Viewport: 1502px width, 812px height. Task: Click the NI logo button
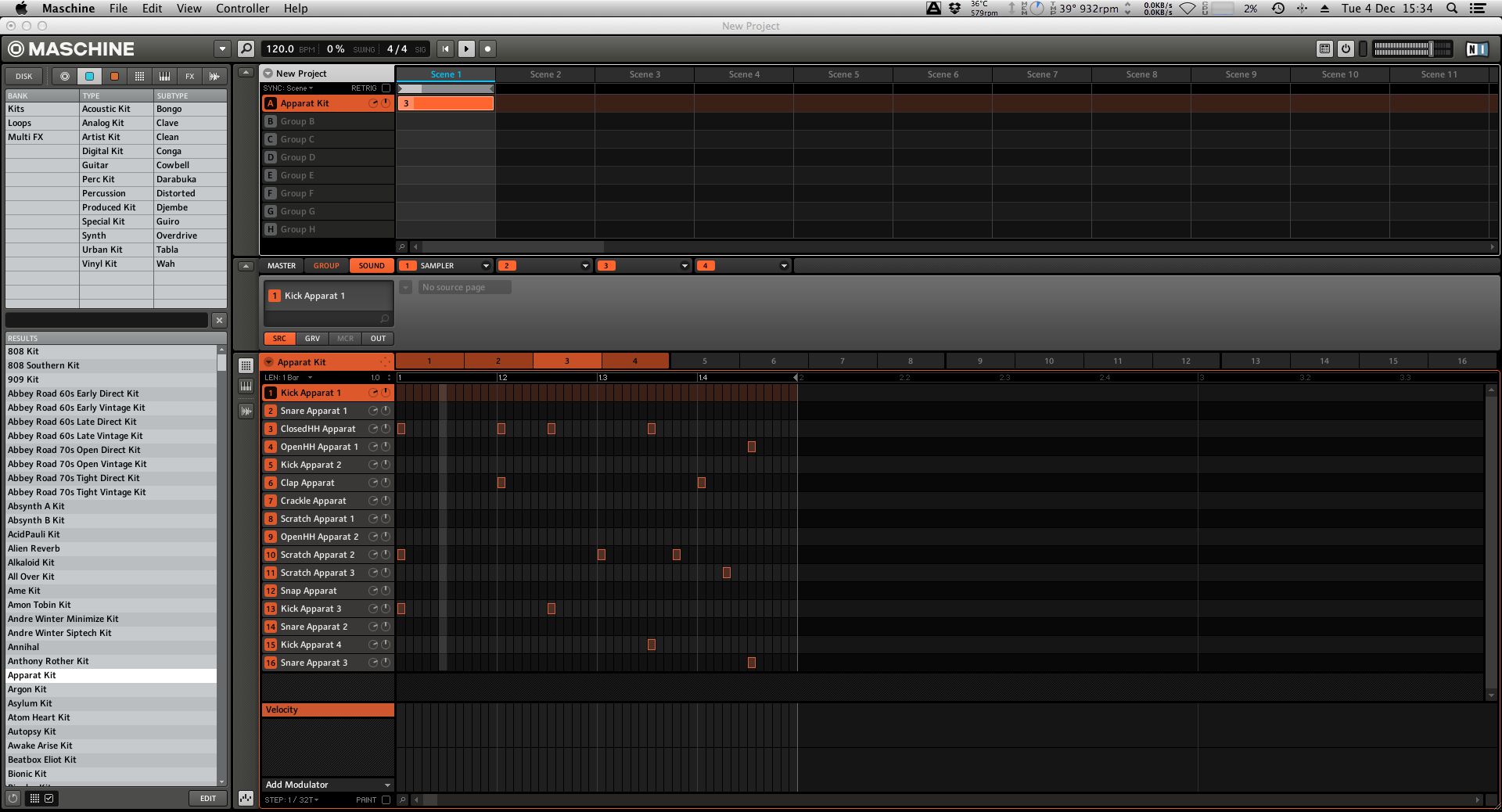coord(1476,49)
